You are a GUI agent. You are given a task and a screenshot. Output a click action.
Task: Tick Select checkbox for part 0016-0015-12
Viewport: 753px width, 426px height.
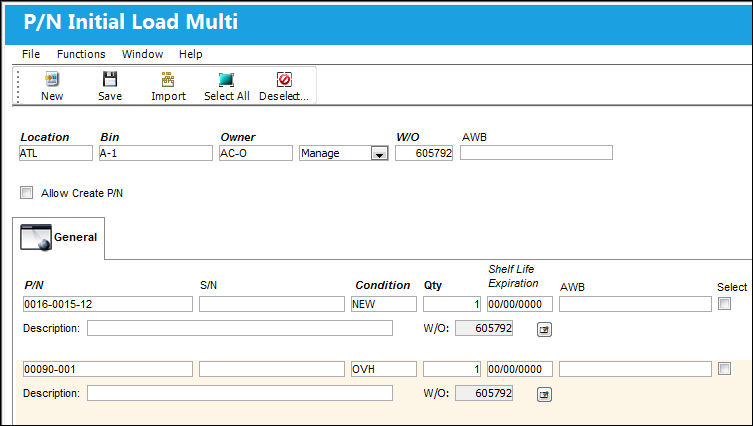[x=724, y=304]
